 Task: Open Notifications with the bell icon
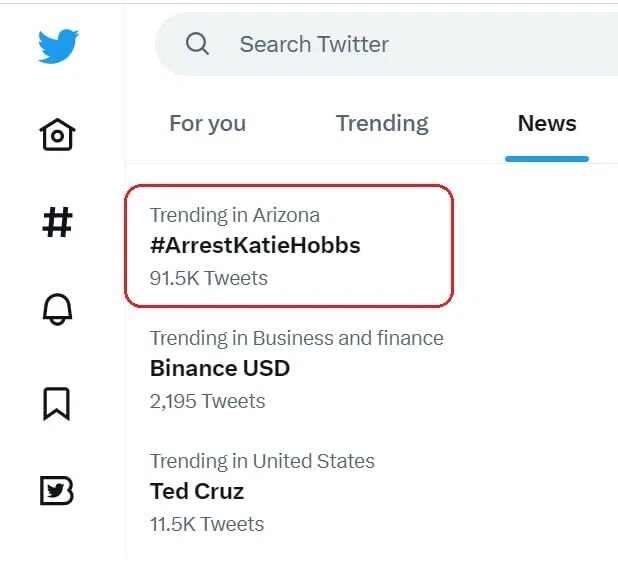pyautogui.click(x=58, y=309)
